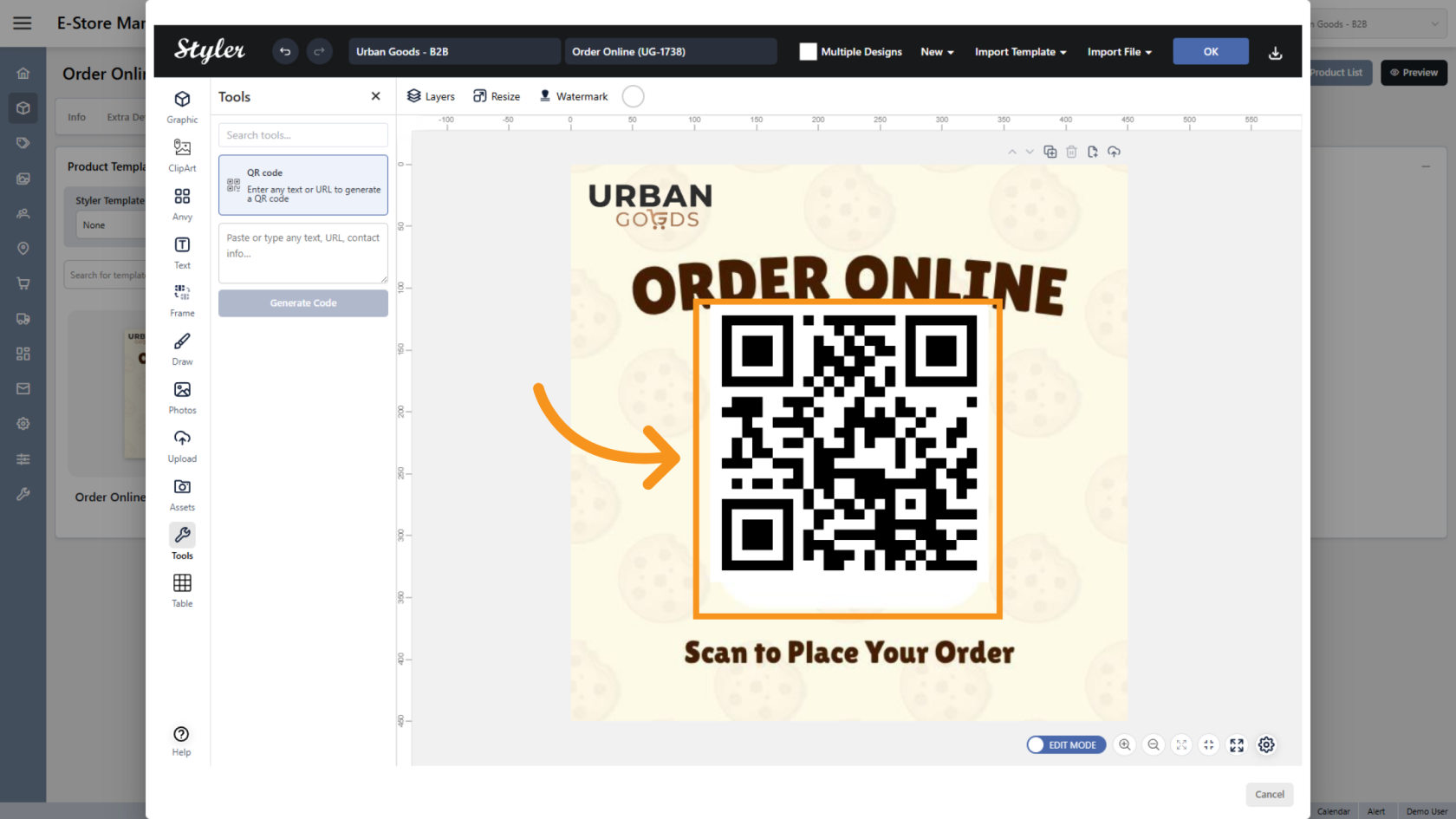This screenshot has height=819, width=1456.
Task: Fit canvas to screen icon
Action: click(x=1181, y=744)
